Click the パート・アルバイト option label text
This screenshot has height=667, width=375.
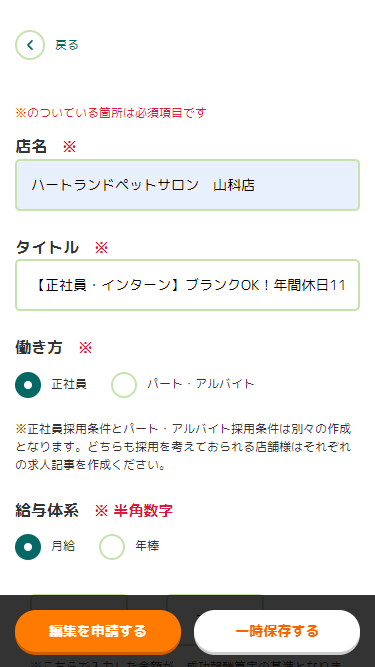coord(201,384)
